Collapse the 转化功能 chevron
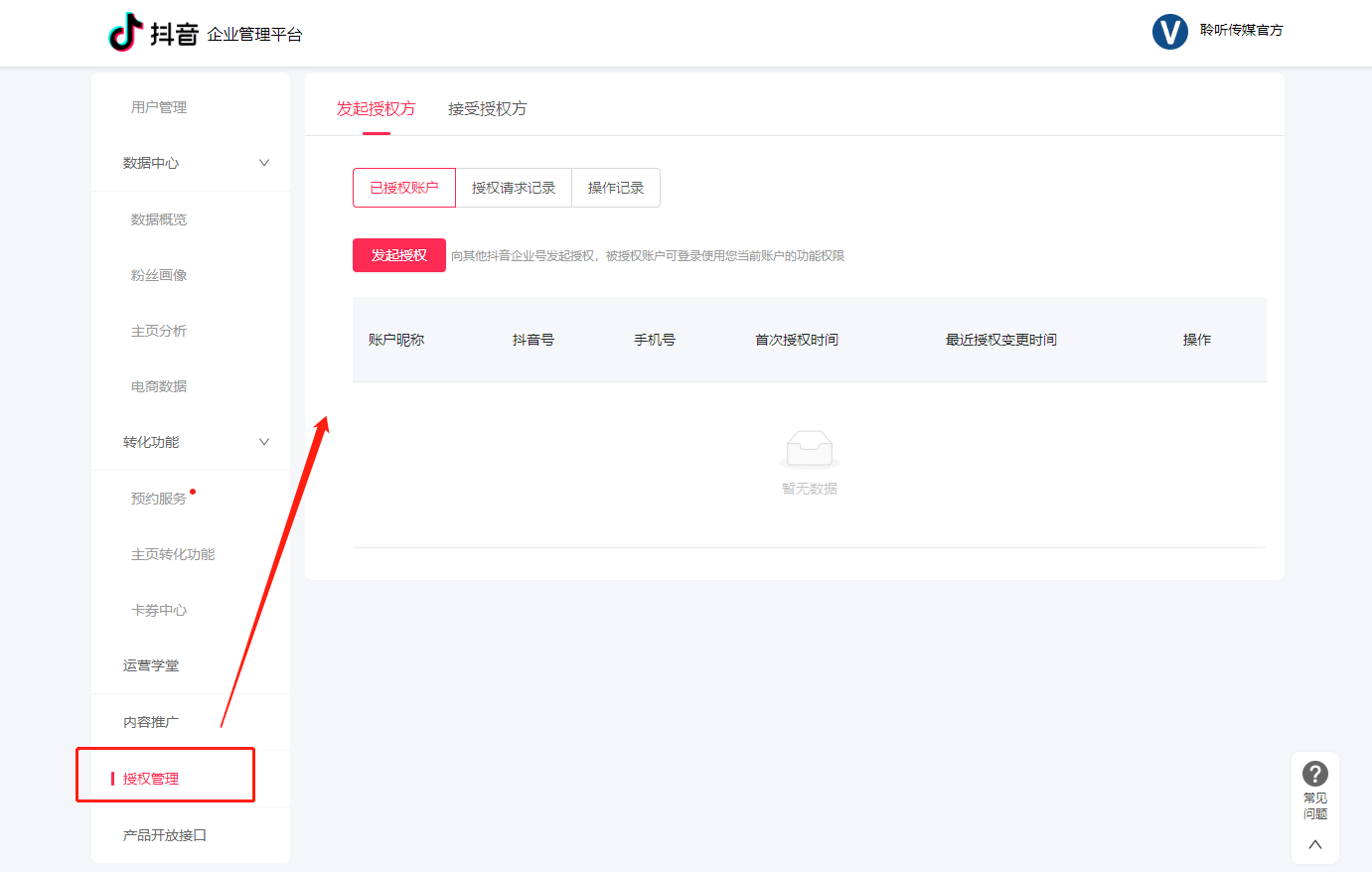This screenshot has width=1372, height=872. [x=264, y=442]
